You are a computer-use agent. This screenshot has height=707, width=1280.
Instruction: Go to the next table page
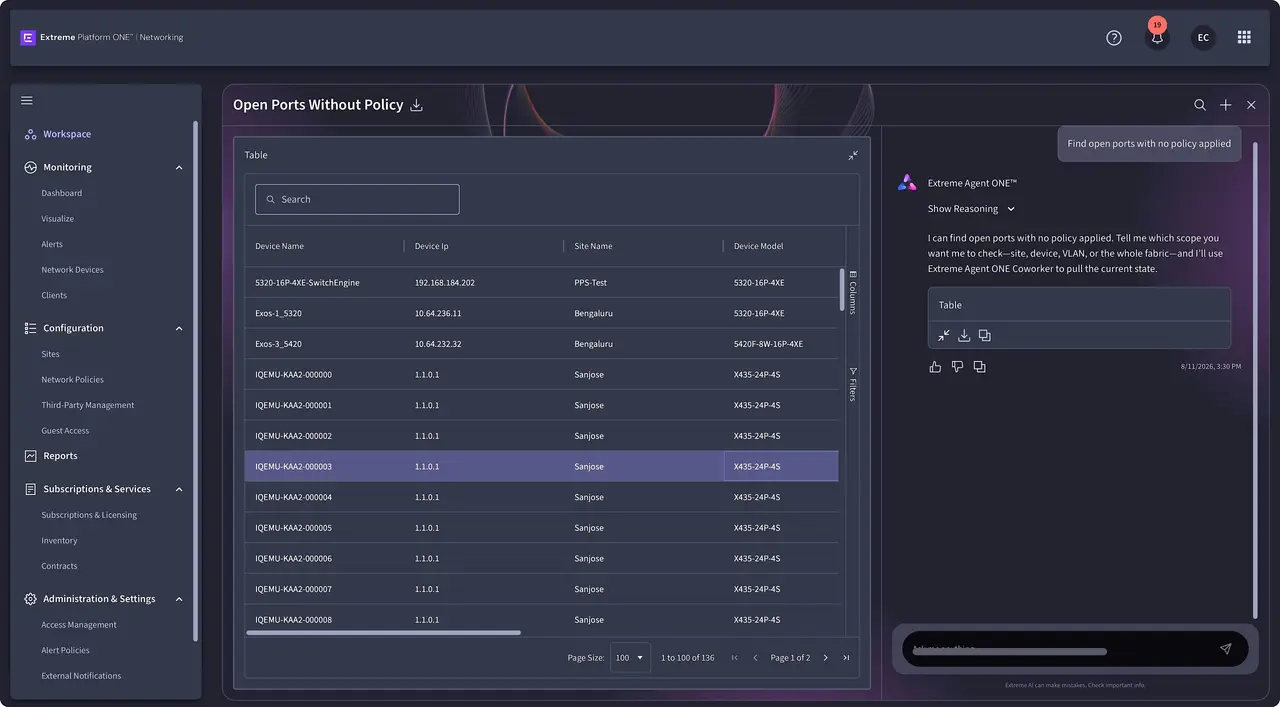point(825,658)
